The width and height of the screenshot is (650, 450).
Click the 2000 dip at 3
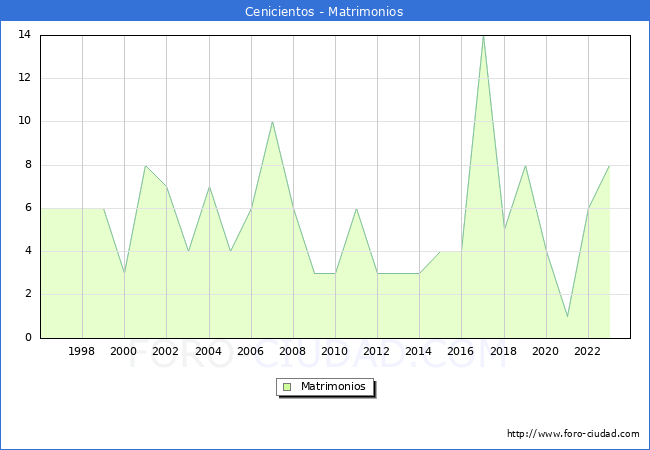coord(124,273)
